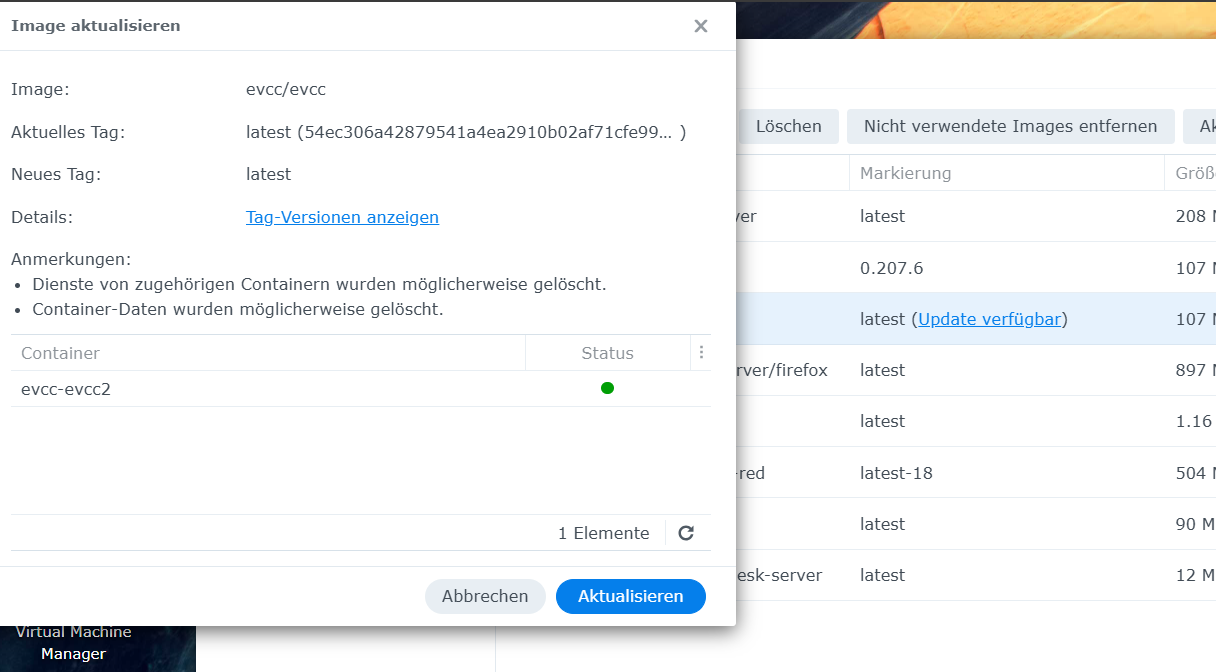Image resolution: width=1216 pixels, height=672 pixels.
Task: Sort images by the Markierung column
Action: (1000, 173)
